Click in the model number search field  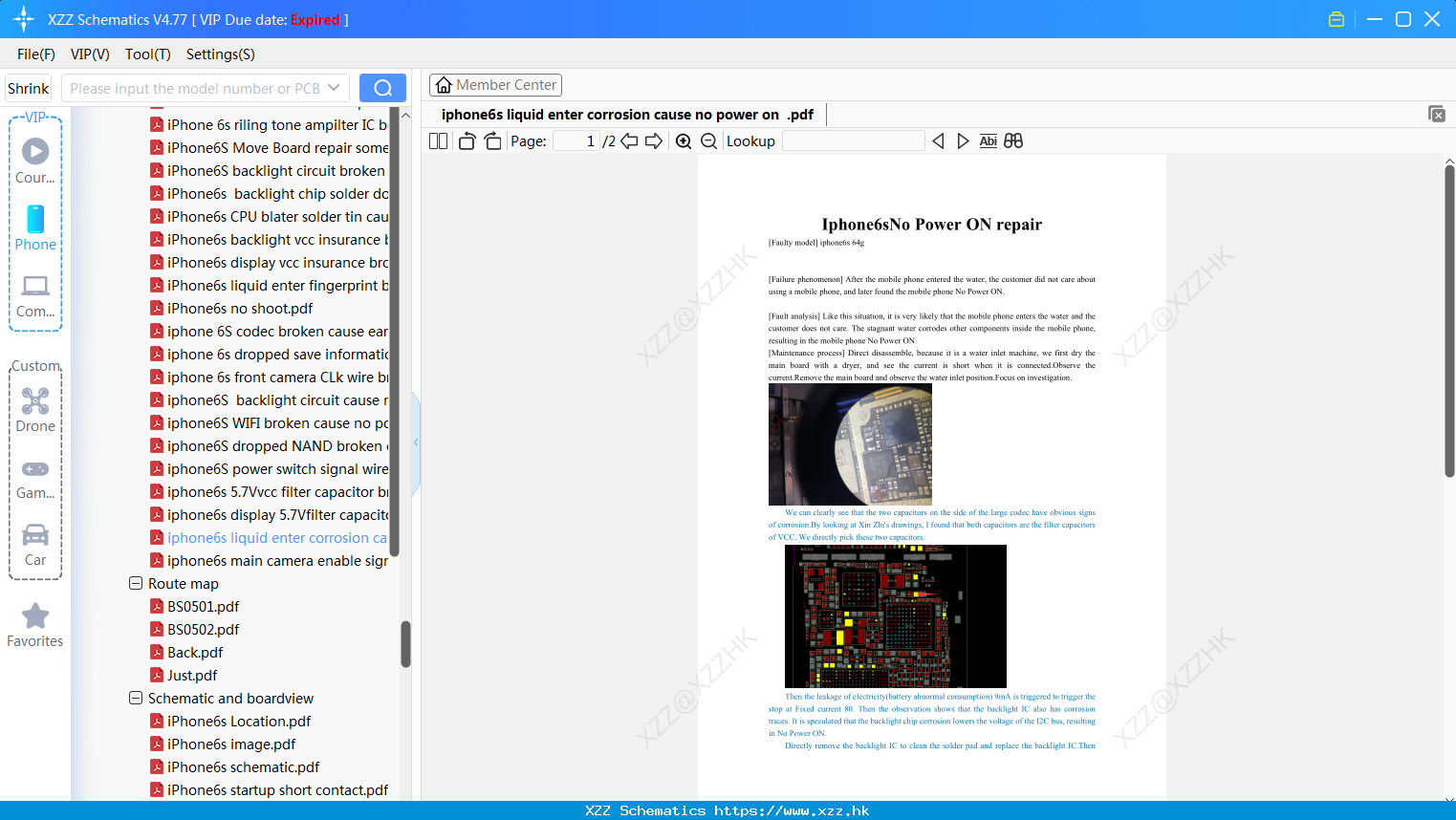(x=195, y=88)
